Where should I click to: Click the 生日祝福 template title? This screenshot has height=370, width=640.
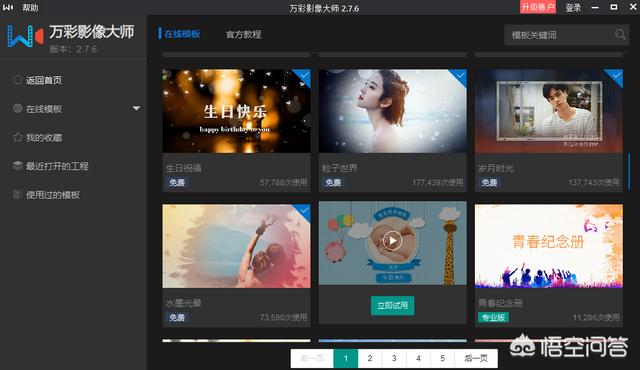click(x=183, y=168)
